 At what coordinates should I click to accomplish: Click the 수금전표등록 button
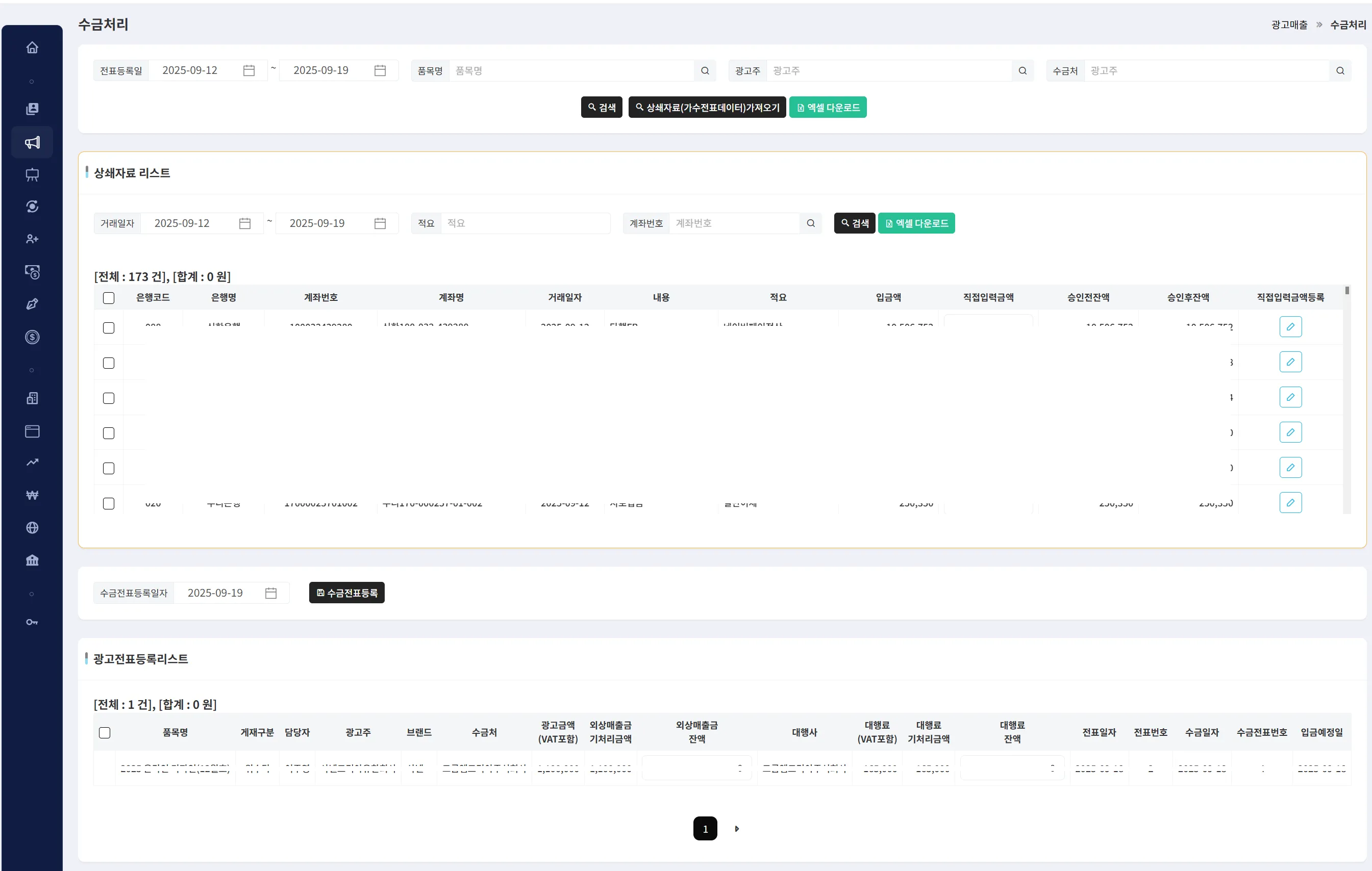[346, 593]
